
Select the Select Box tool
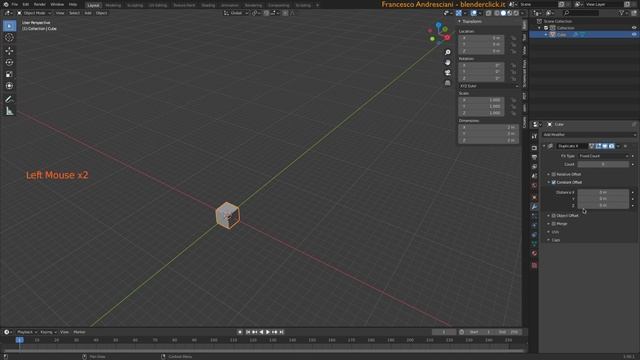[9, 26]
